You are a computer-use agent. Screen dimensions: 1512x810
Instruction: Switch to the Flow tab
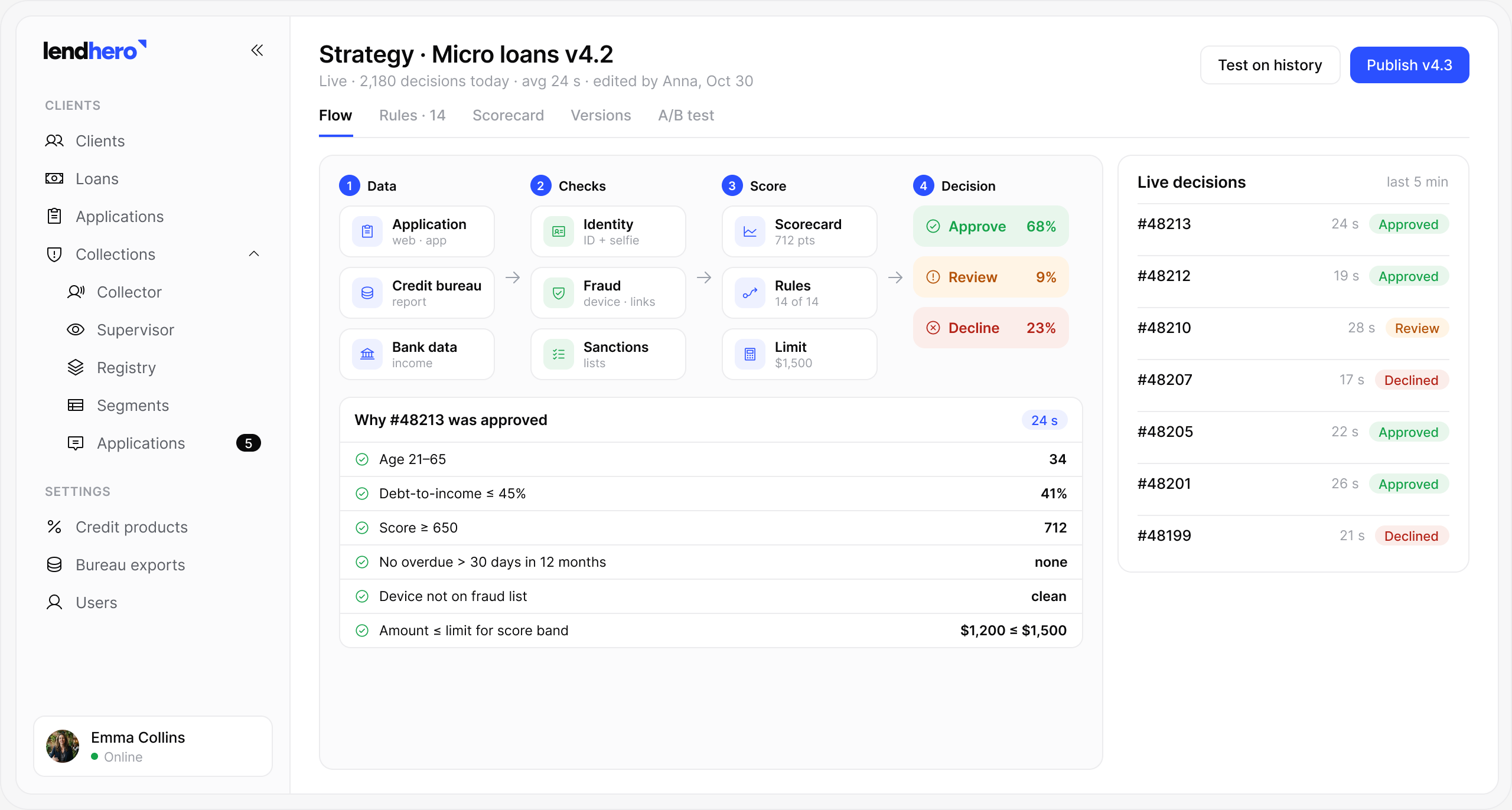point(335,116)
